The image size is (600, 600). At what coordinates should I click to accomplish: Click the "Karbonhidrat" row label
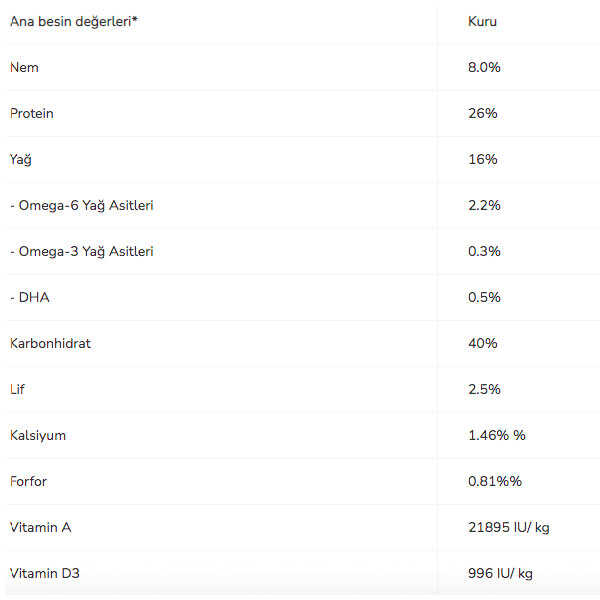(48, 343)
